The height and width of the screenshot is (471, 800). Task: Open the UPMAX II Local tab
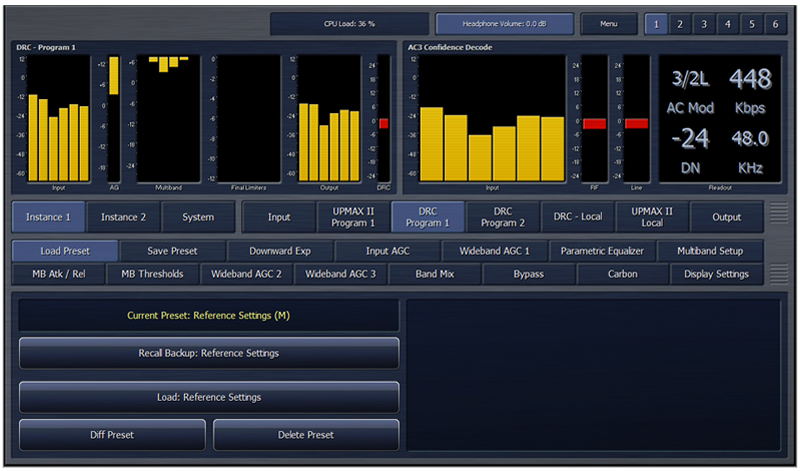click(x=652, y=217)
